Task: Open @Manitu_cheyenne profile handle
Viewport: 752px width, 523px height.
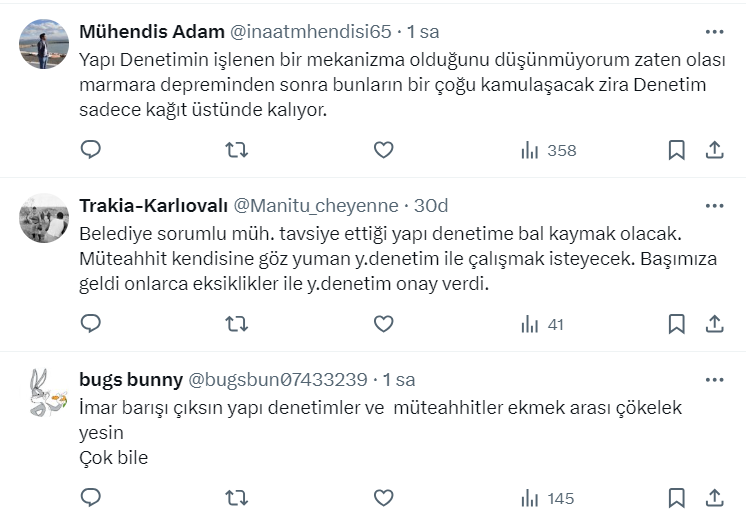Action: 315,206
